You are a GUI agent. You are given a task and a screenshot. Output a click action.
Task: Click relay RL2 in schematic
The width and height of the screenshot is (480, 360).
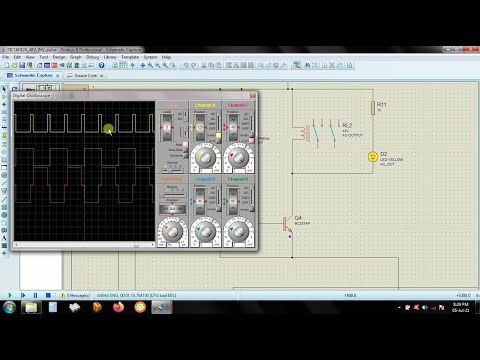pos(315,133)
